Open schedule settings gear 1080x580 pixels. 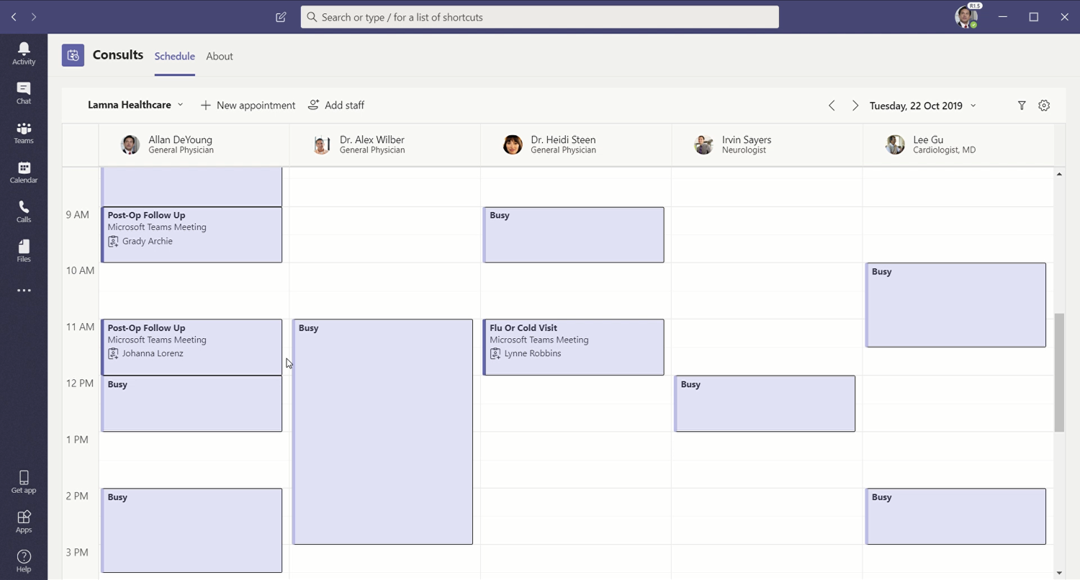(x=1044, y=105)
